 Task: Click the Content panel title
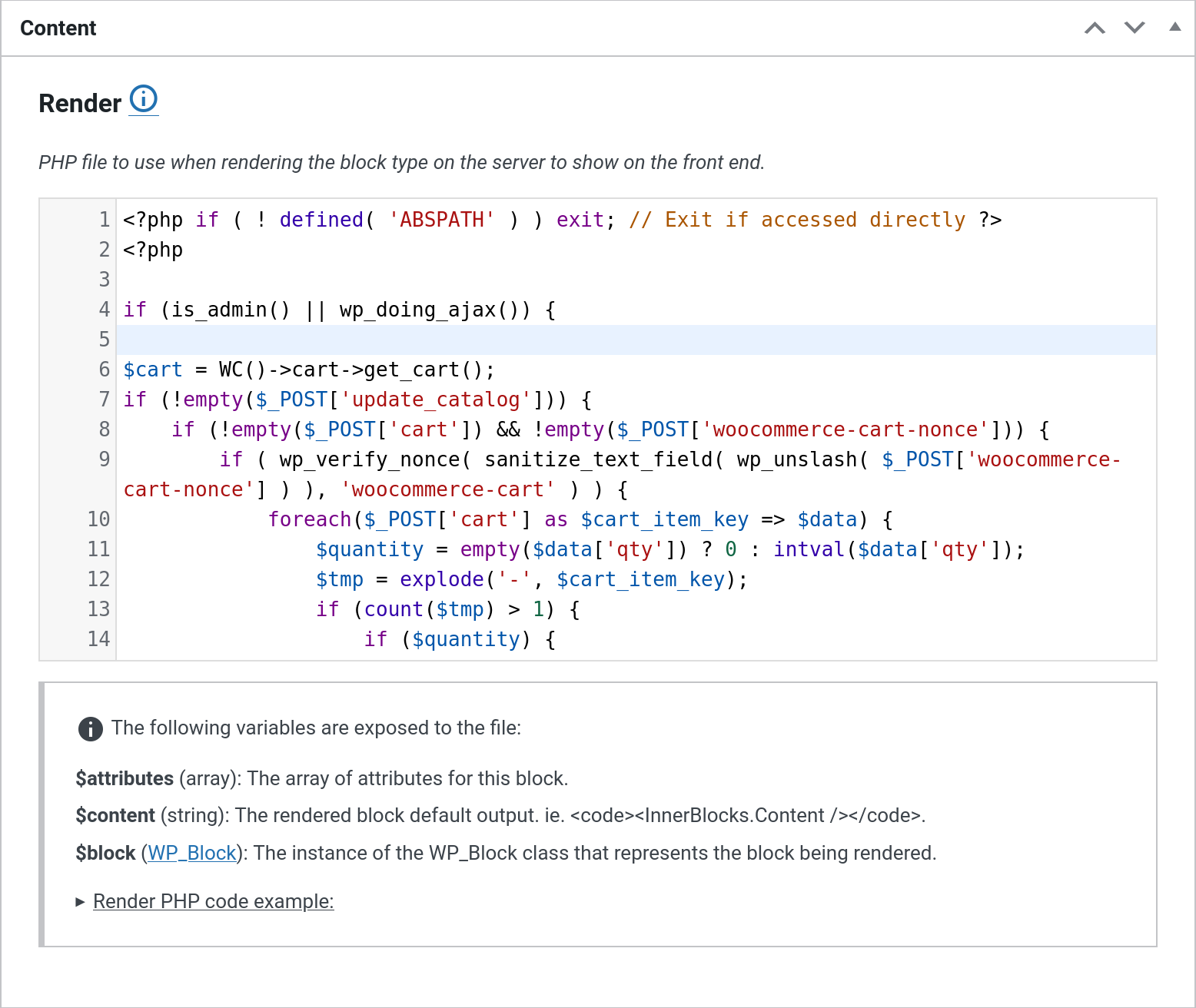point(58,28)
